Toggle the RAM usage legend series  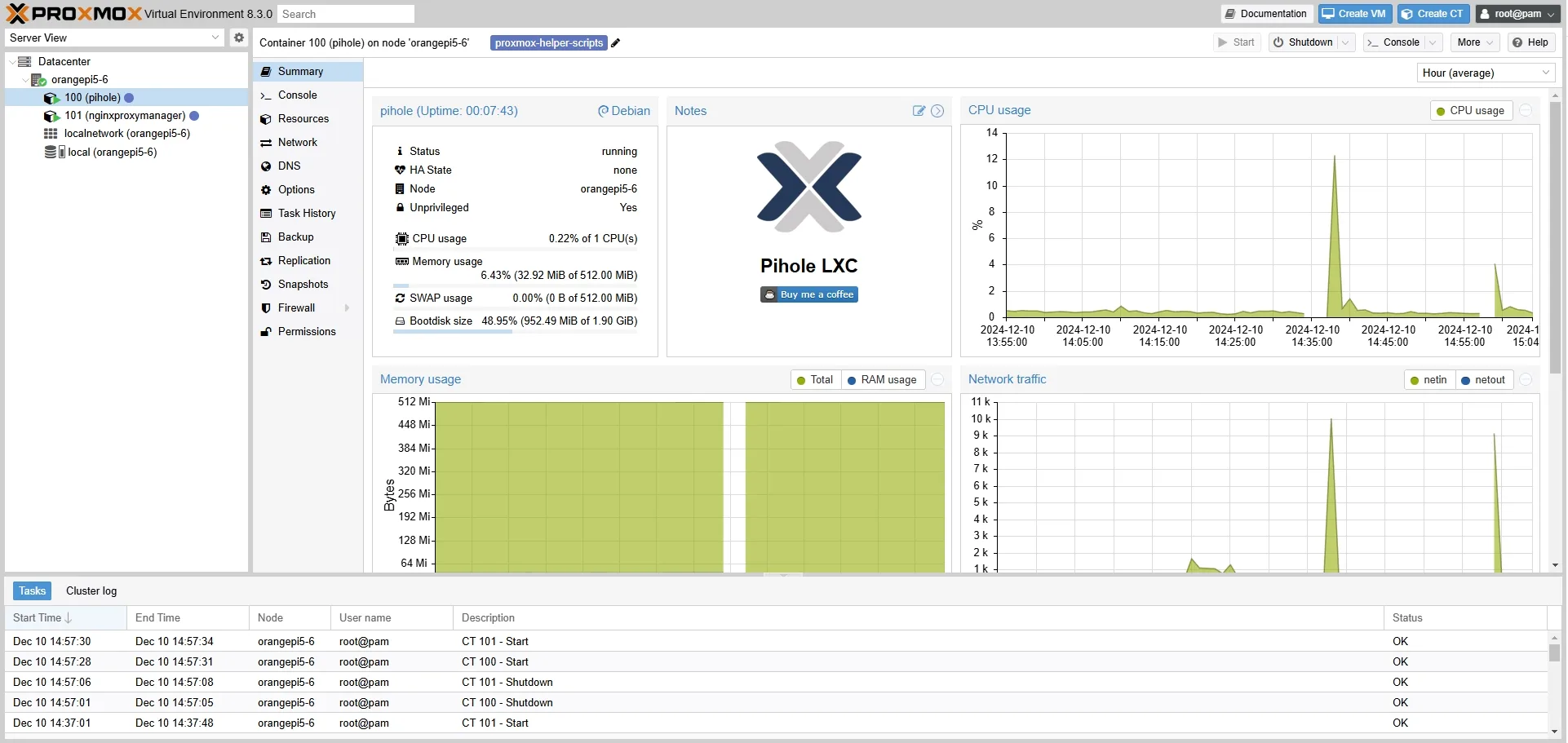click(x=883, y=380)
